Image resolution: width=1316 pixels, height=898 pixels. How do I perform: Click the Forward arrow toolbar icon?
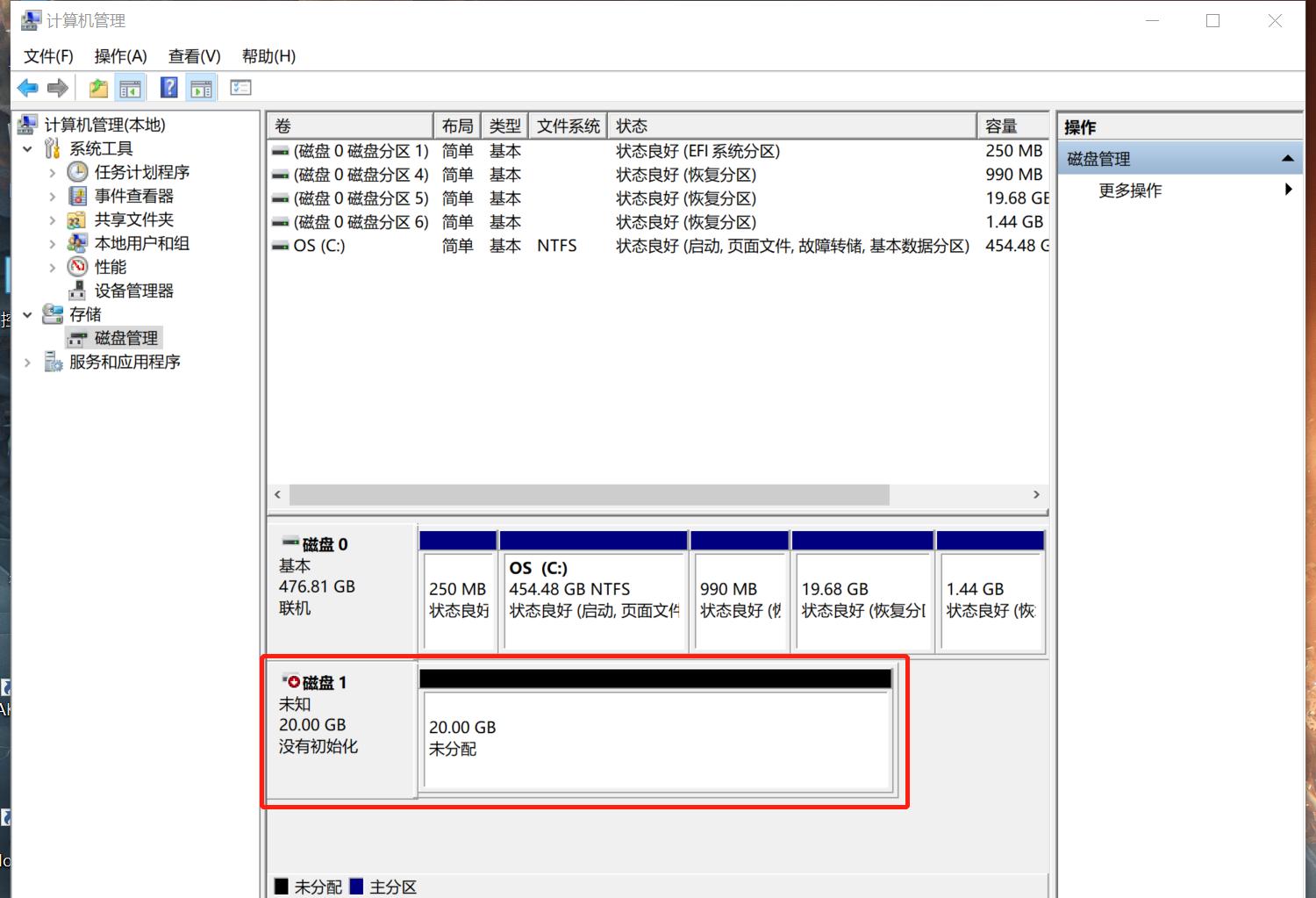pyautogui.click(x=58, y=88)
